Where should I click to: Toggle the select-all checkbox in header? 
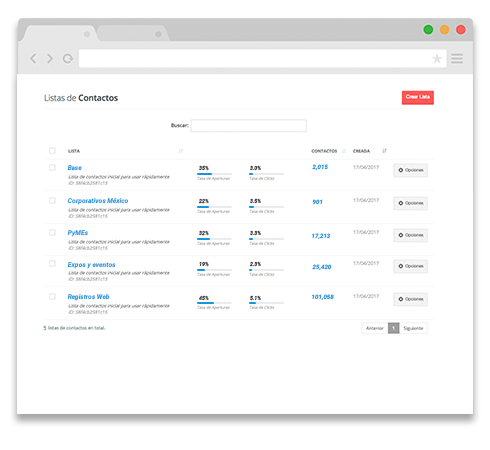click(52, 151)
